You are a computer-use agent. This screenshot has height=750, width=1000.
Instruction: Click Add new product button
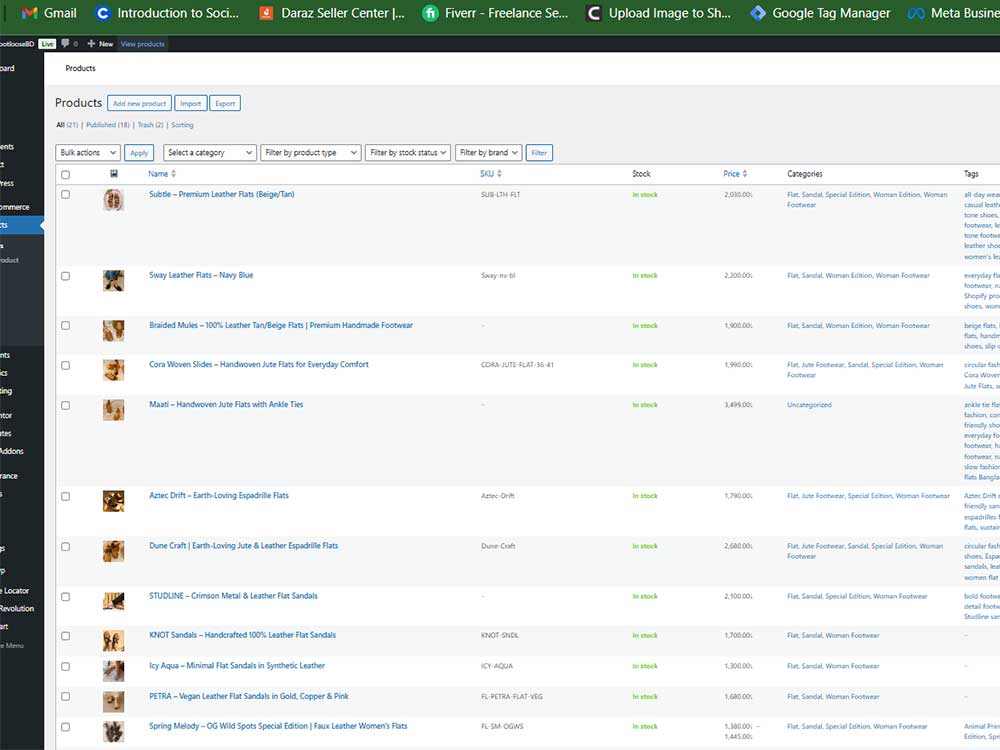[x=139, y=103]
